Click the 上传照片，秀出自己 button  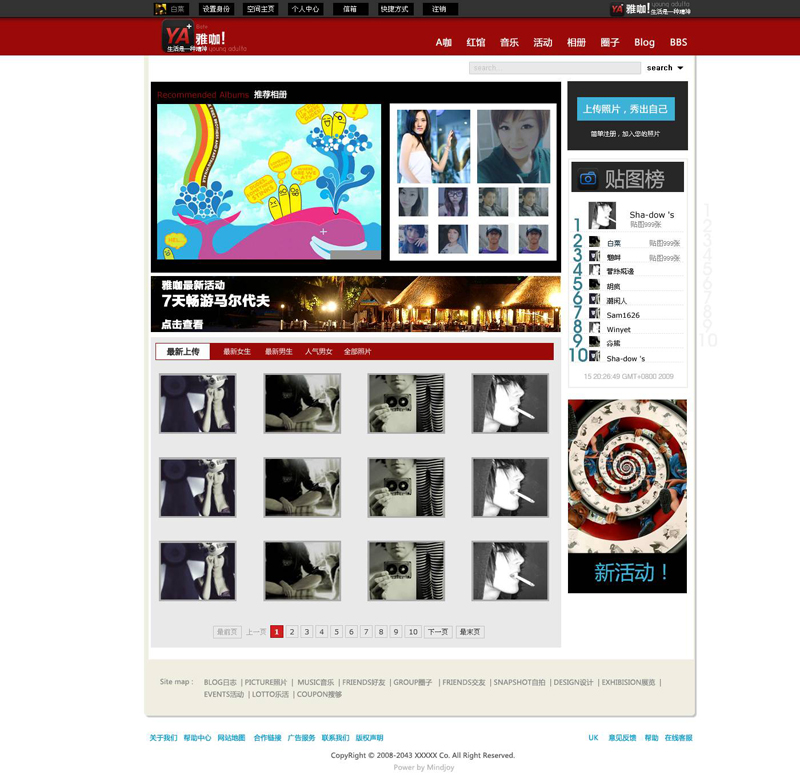pos(626,109)
